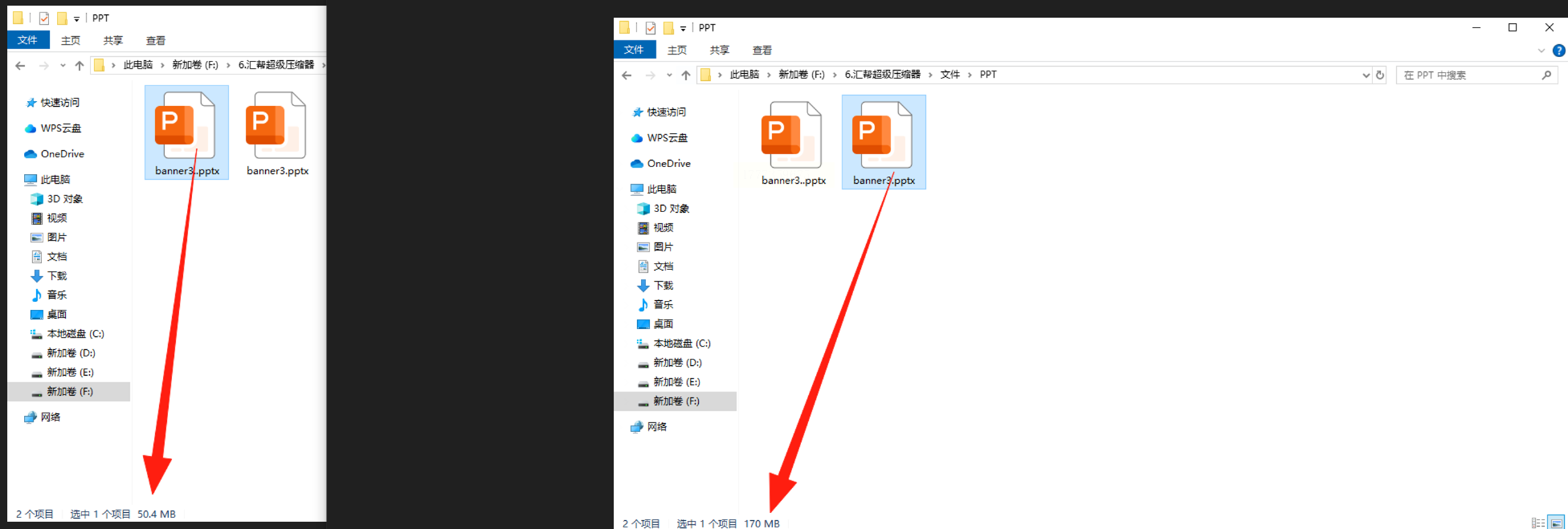
Task: Select banner3..pptx in right window
Action: (x=794, y=143)
